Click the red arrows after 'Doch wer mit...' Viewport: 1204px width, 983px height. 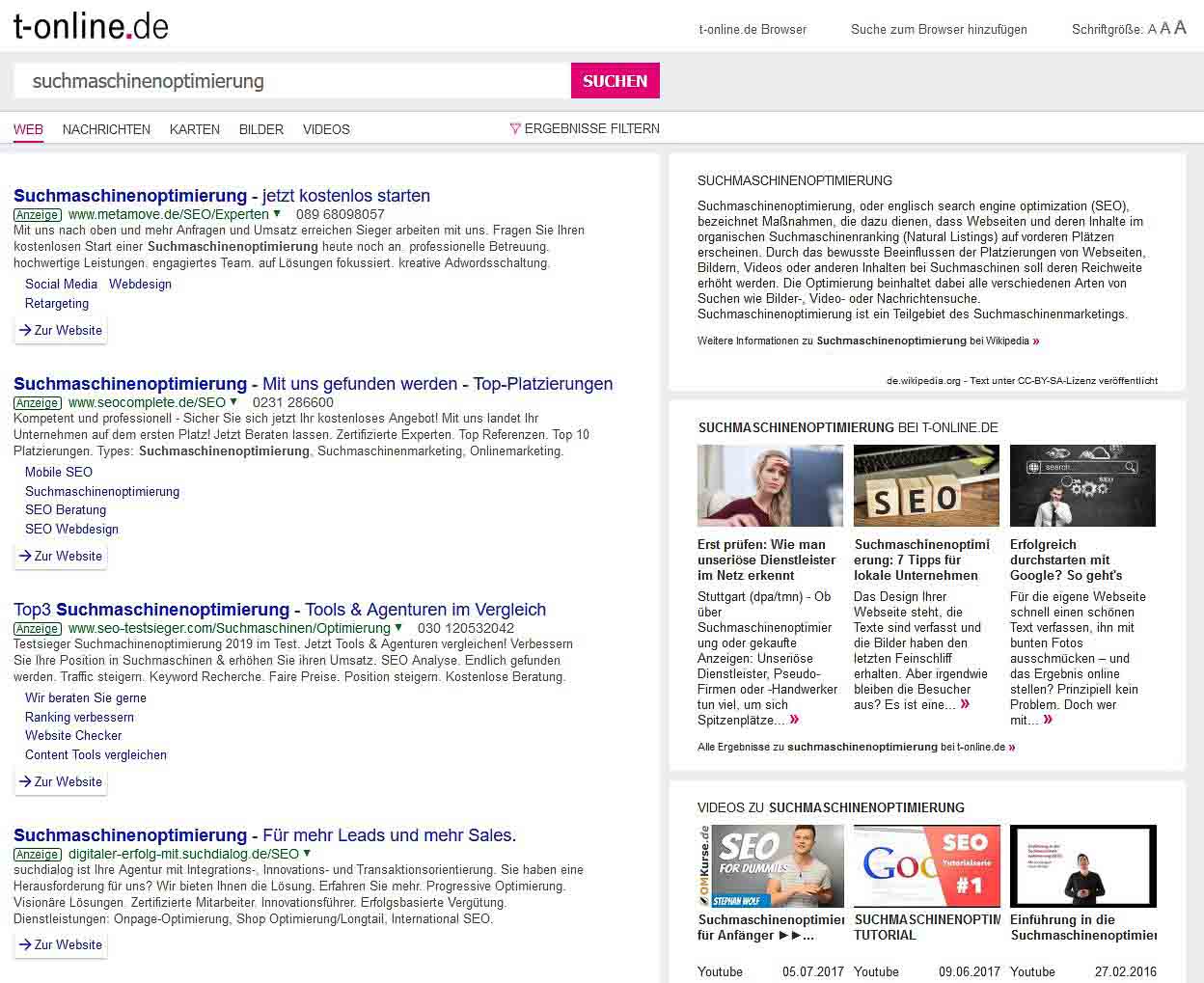tap(1048, 720)
